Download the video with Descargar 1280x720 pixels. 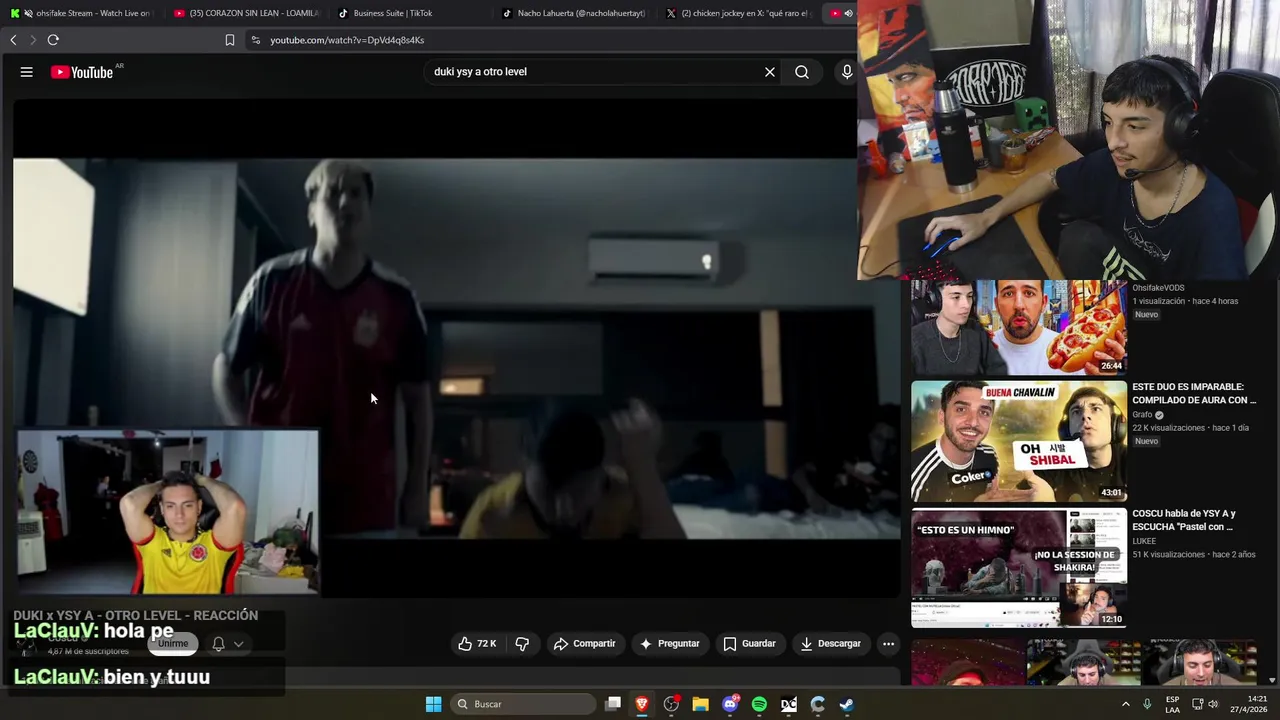(x=830, y=644)
